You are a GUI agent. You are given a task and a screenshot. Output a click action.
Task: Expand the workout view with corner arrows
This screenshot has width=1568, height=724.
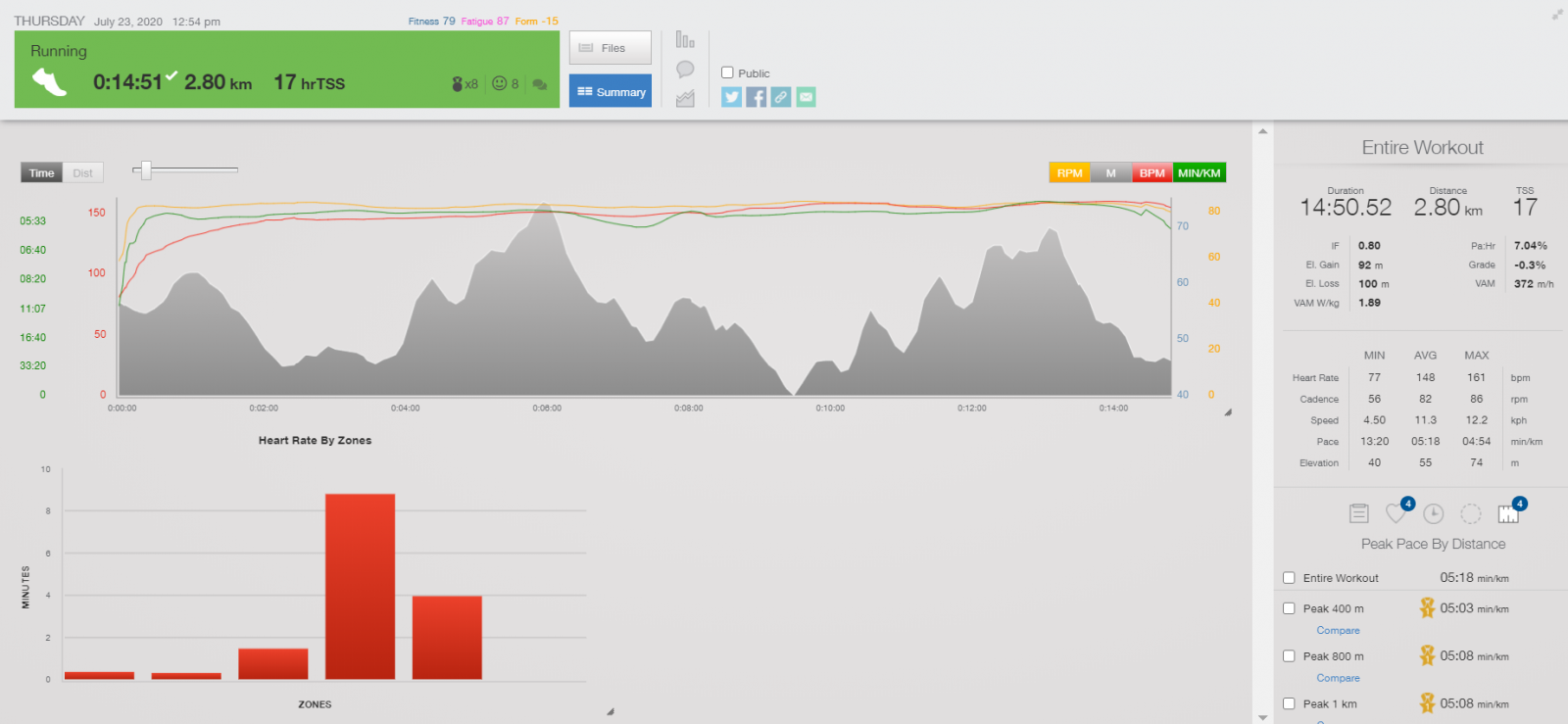pos(1557,15)
